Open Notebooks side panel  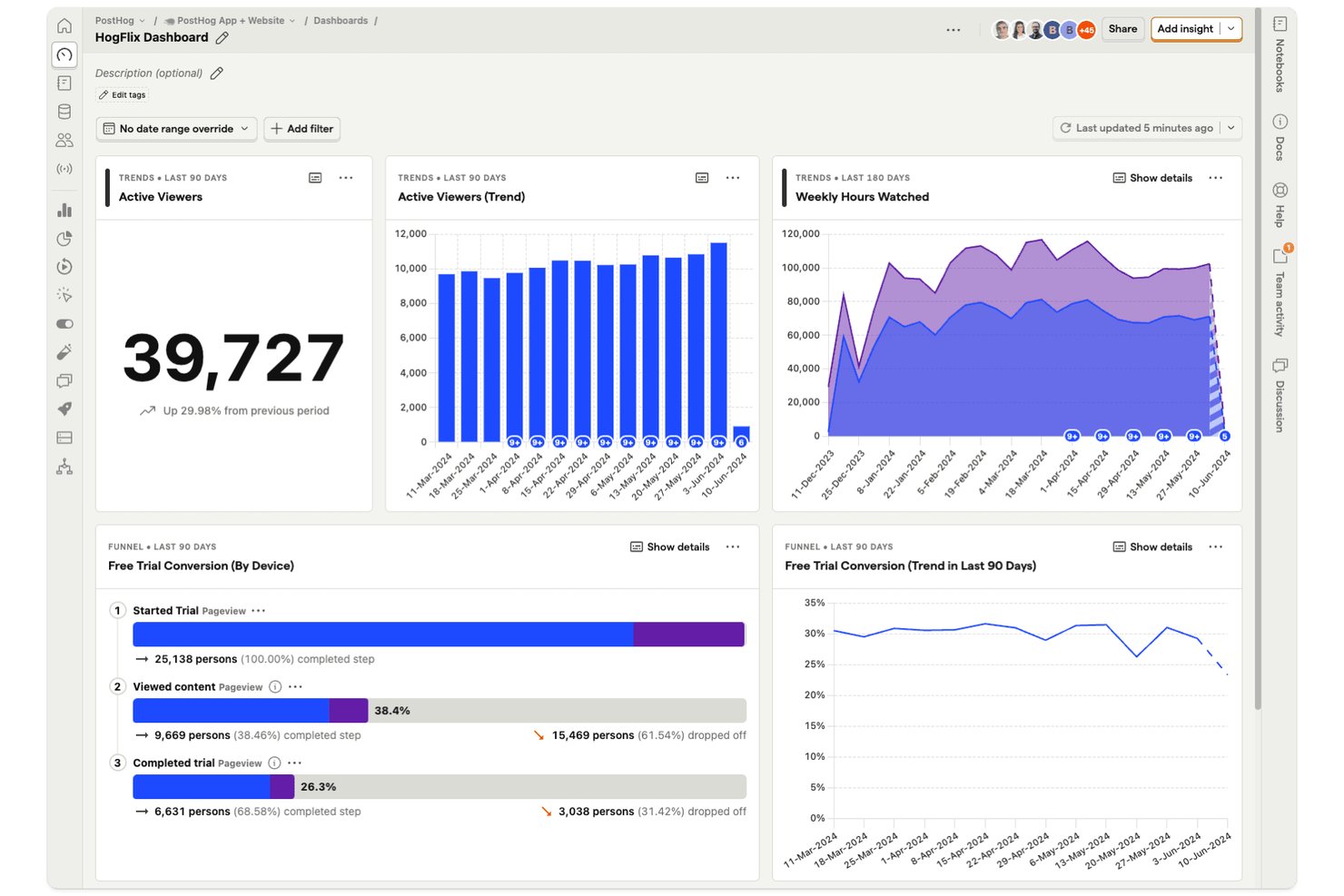(x=1280, y=54)
